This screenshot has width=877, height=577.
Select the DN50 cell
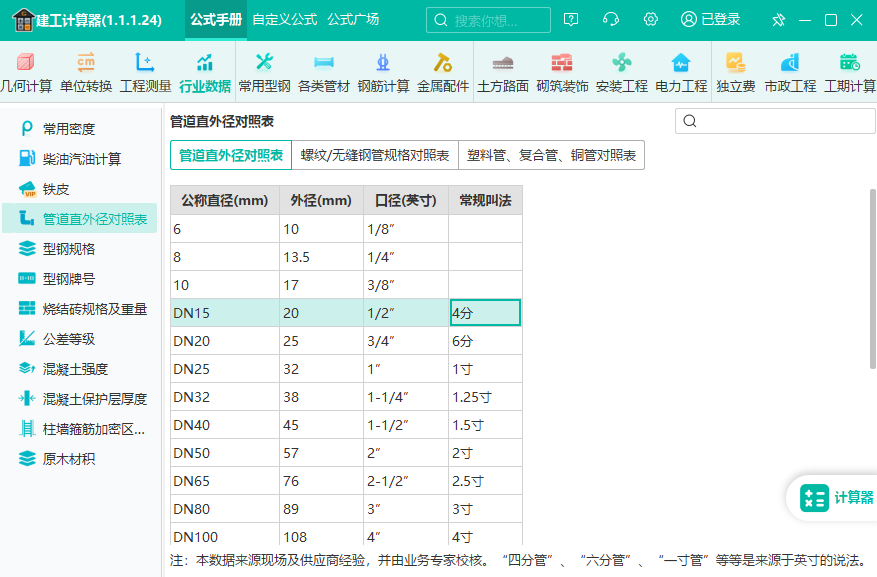225,452
